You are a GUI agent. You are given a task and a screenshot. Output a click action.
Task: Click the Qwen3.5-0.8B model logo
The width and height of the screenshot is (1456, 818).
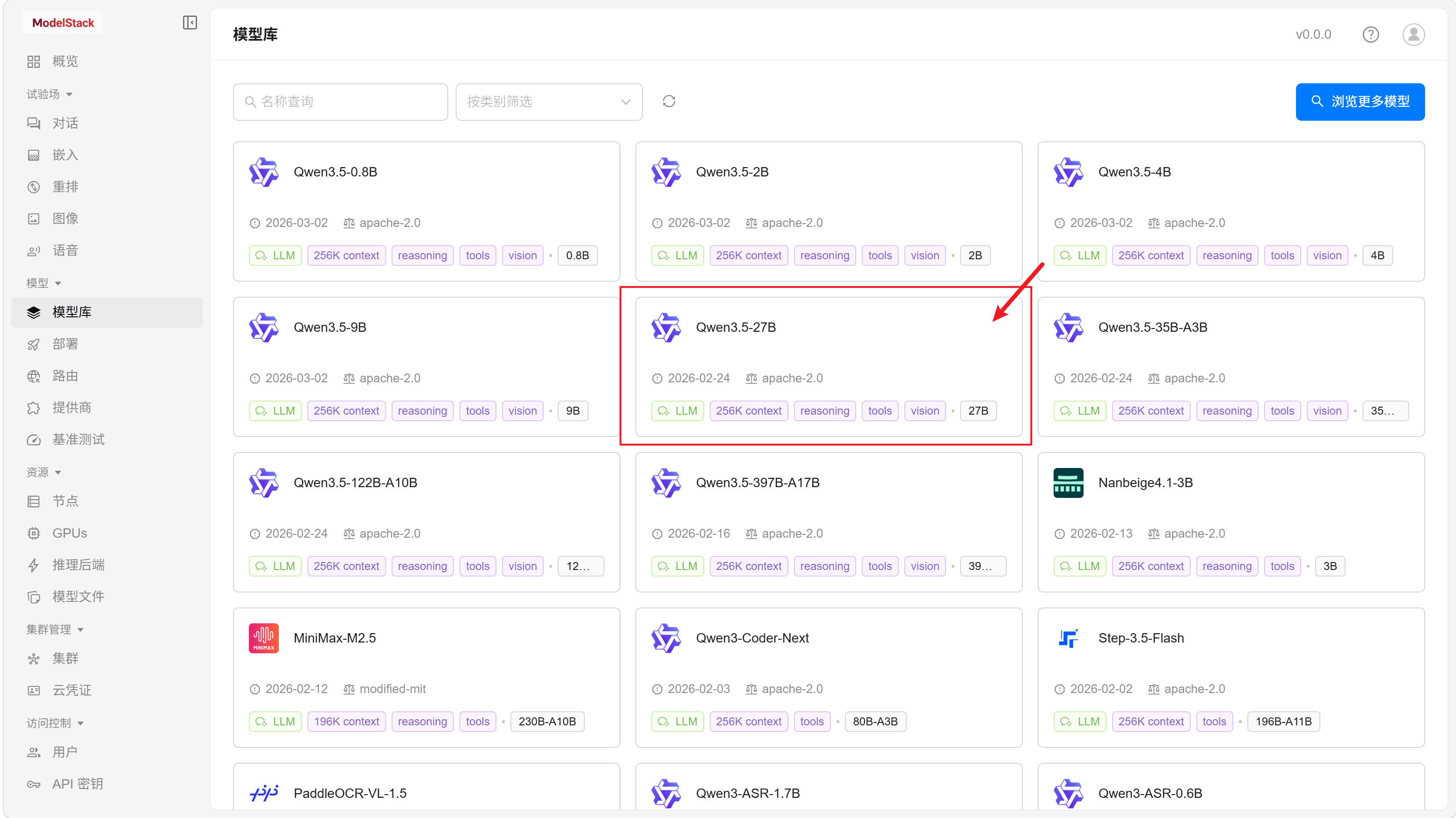[264, 172]
